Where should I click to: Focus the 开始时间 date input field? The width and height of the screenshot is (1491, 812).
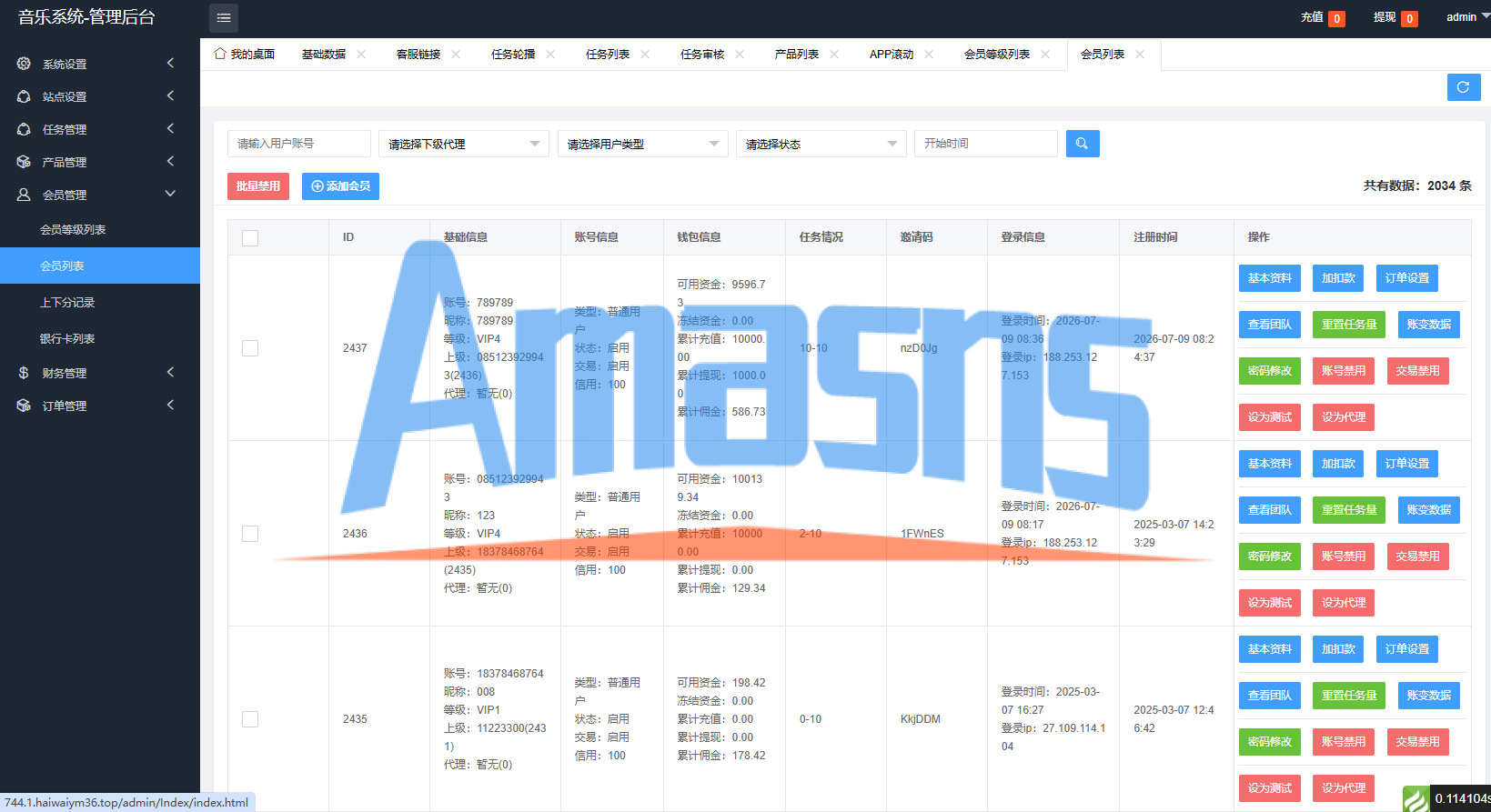pyautogui.click(x=986, y=144)
